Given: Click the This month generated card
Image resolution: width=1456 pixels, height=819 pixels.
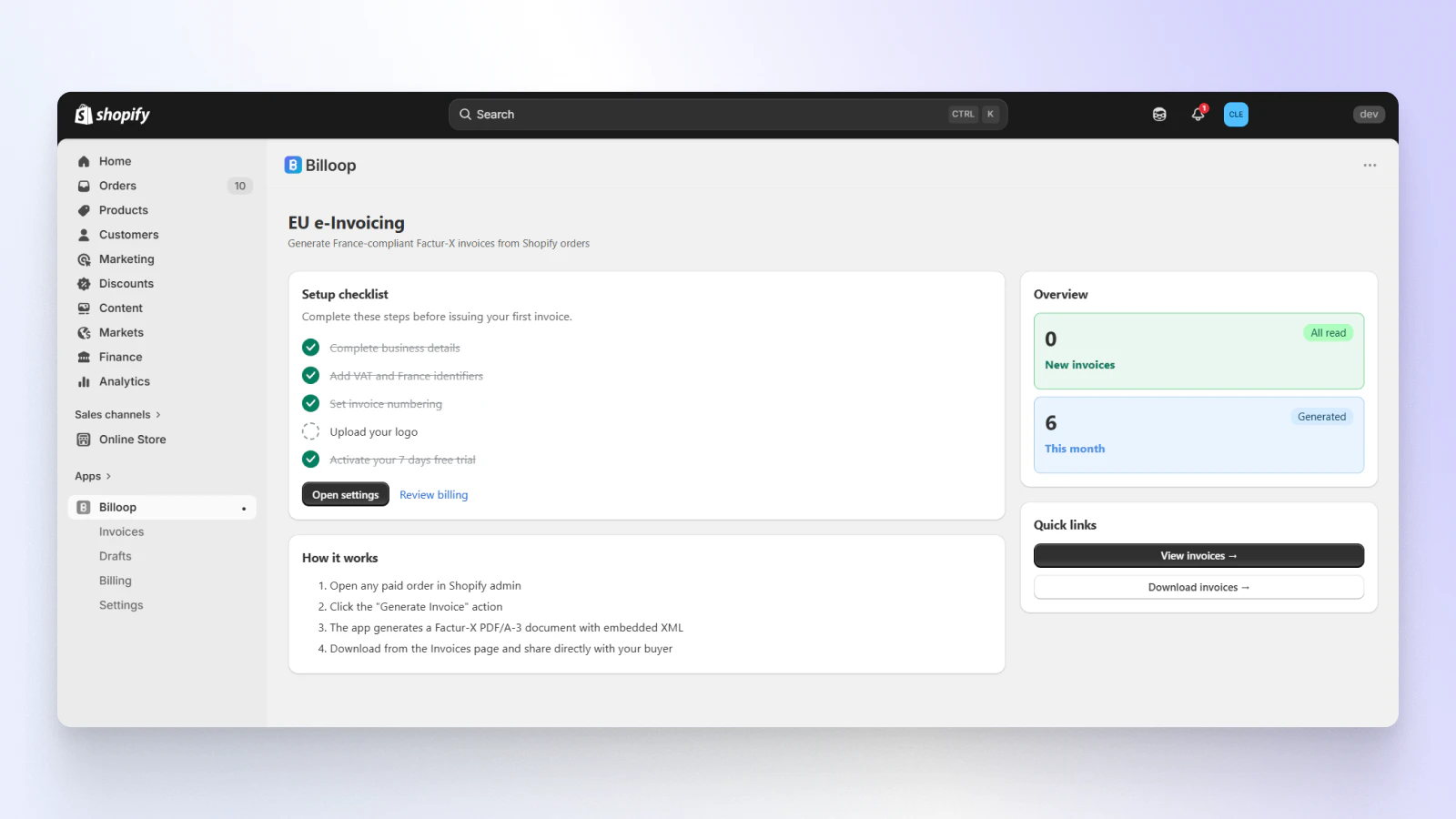Looking at the screenshot, I should point(1198,435).
